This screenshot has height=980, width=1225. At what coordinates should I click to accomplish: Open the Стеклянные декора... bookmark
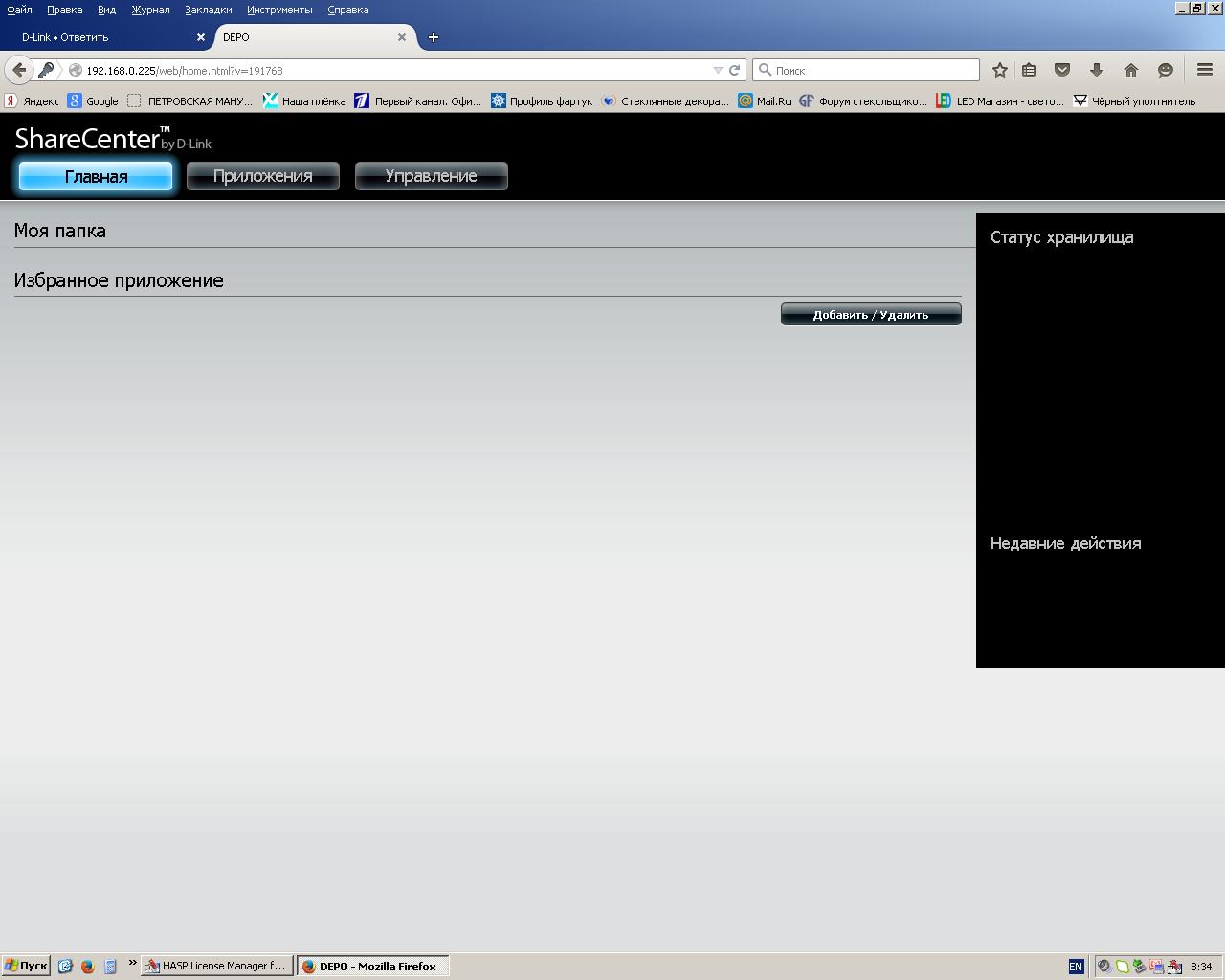click(666, 100)
